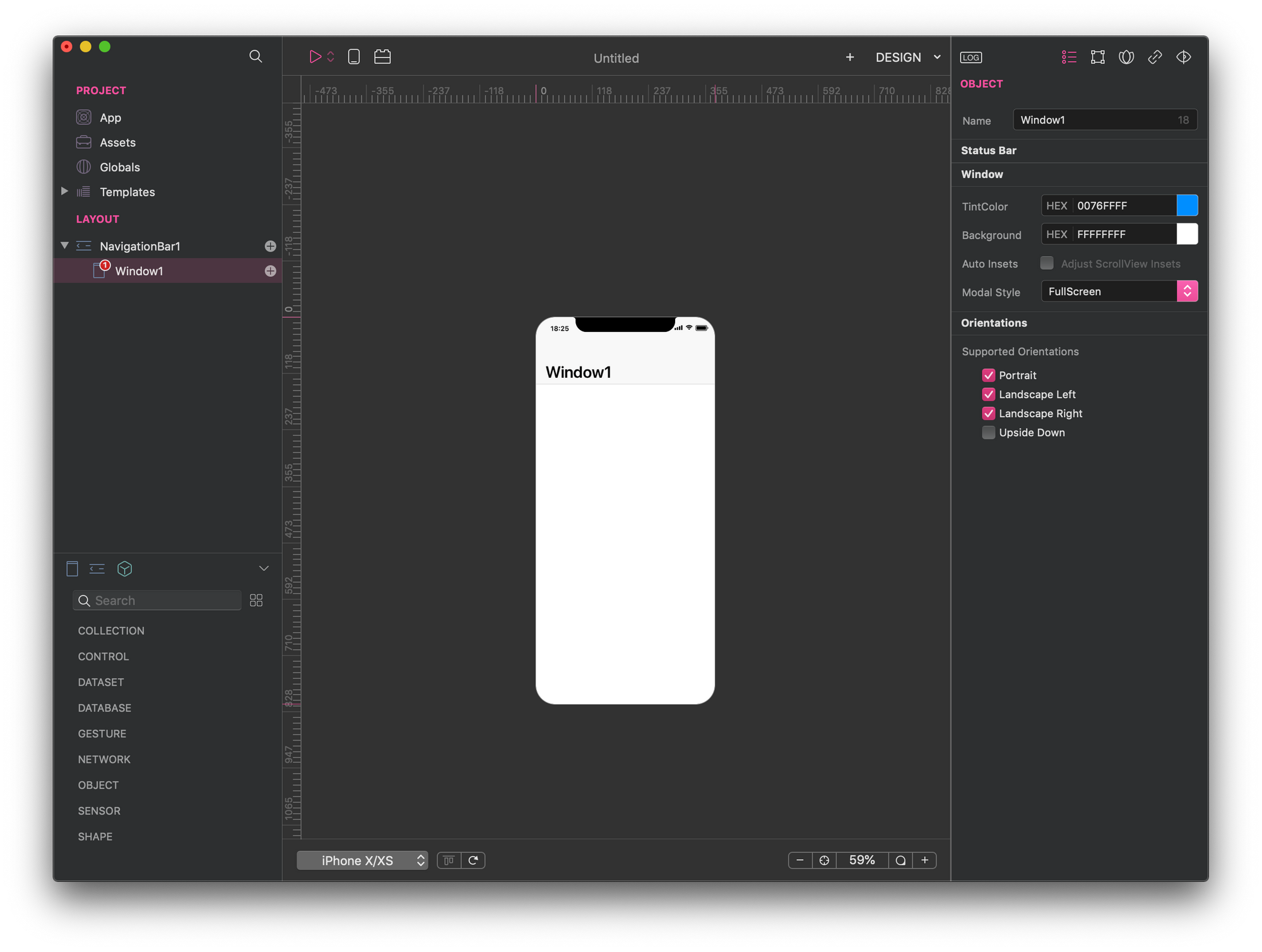The image size is (1262, 952).
Task: Open the CONTROL library category
Action: point(103,657)
